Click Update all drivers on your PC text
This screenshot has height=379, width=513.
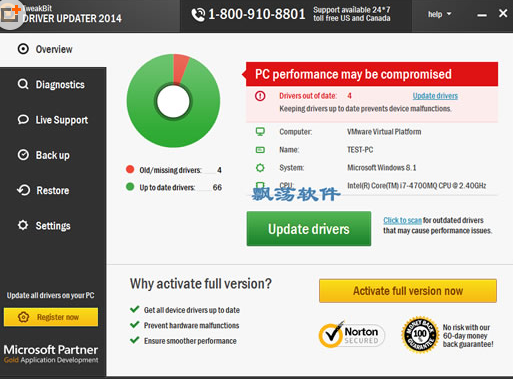click(51, 295)
